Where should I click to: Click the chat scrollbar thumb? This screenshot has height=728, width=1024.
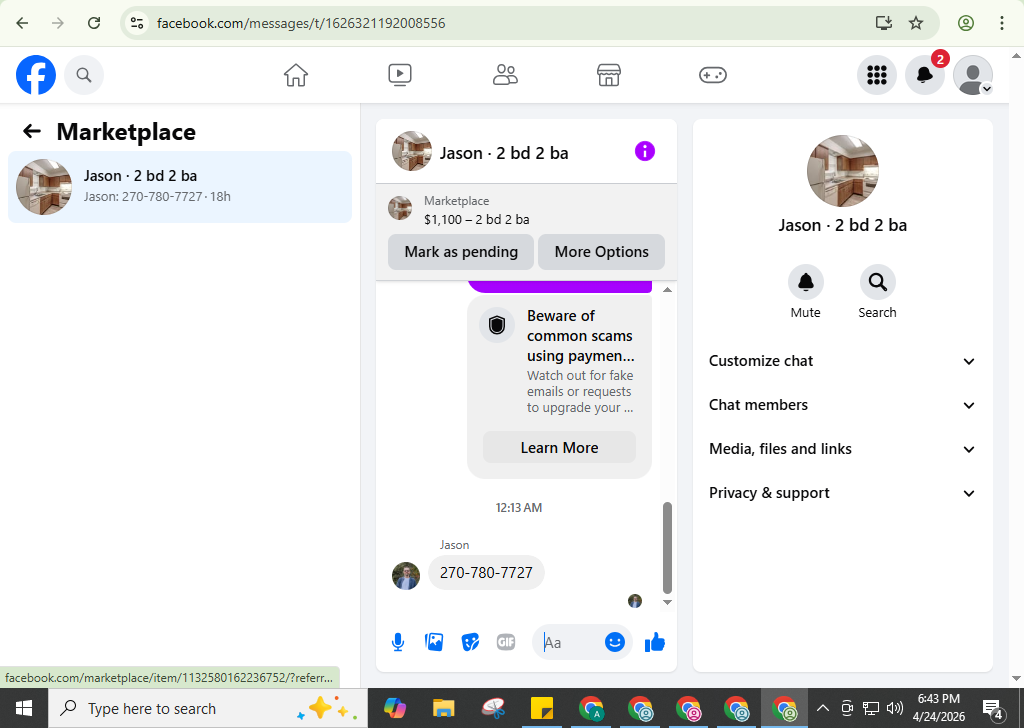coord(667,547)
